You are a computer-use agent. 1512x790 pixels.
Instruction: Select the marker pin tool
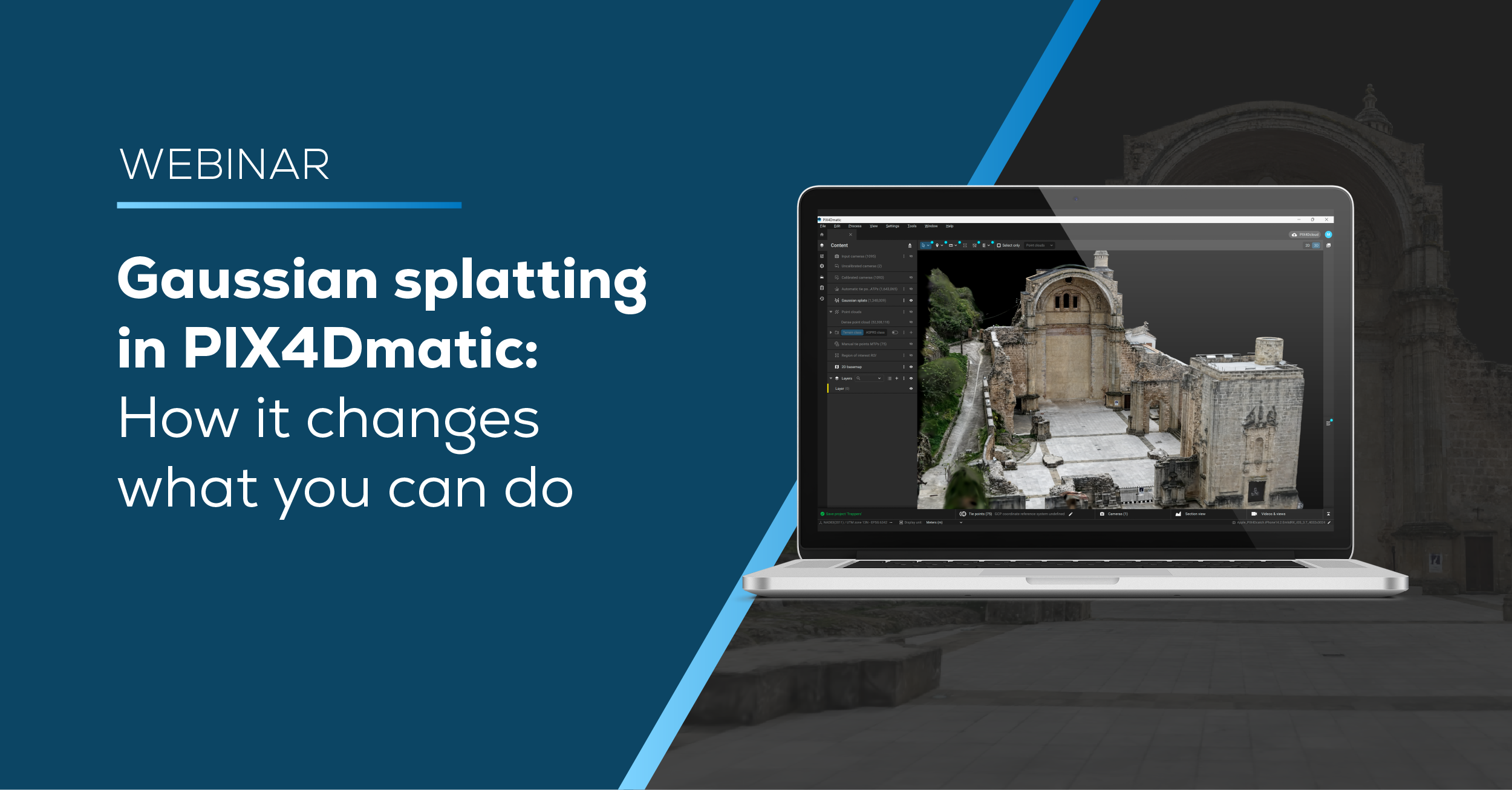[x=937, y=245]
